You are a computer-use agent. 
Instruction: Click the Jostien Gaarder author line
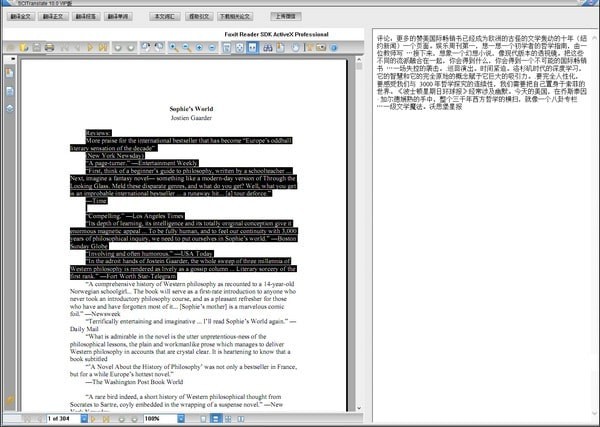point(191,118)
